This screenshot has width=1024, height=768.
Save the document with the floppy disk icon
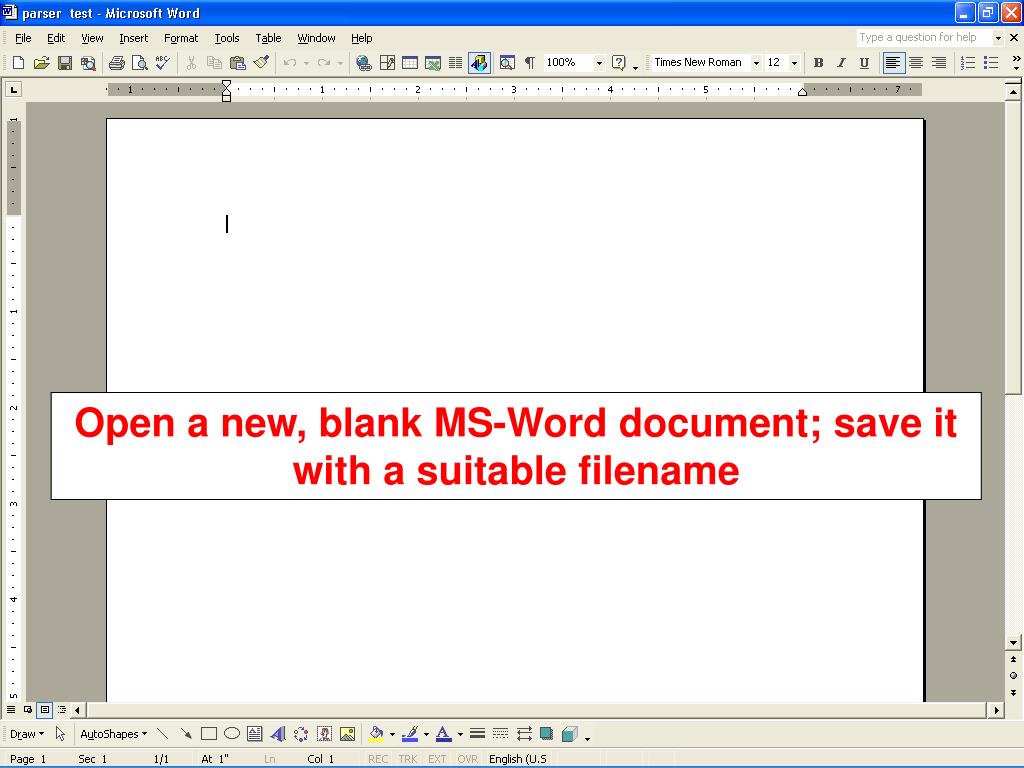[x=65, y=63]
